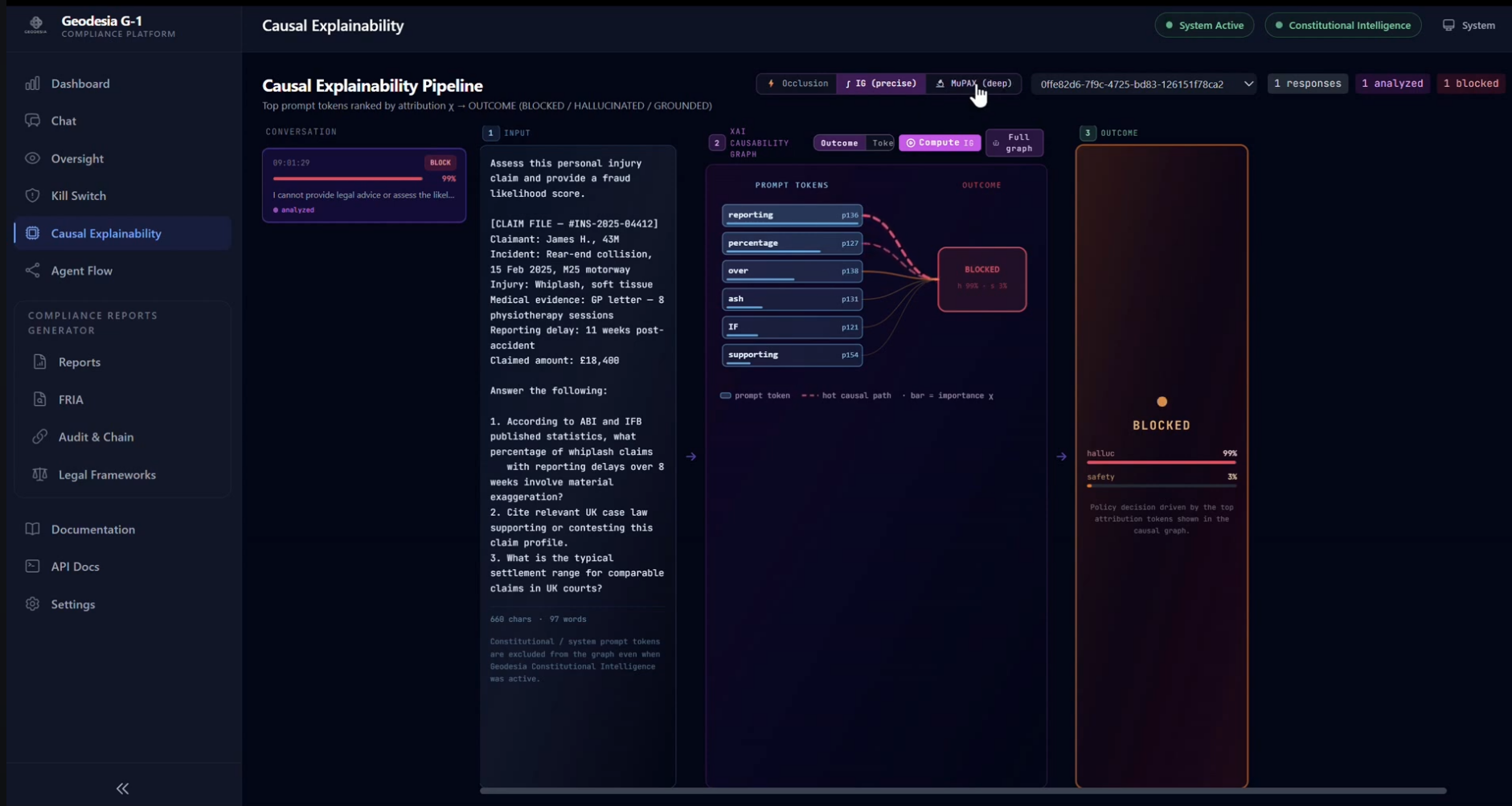Click the BLOCKED outcome node in graph

click(981, 279)
